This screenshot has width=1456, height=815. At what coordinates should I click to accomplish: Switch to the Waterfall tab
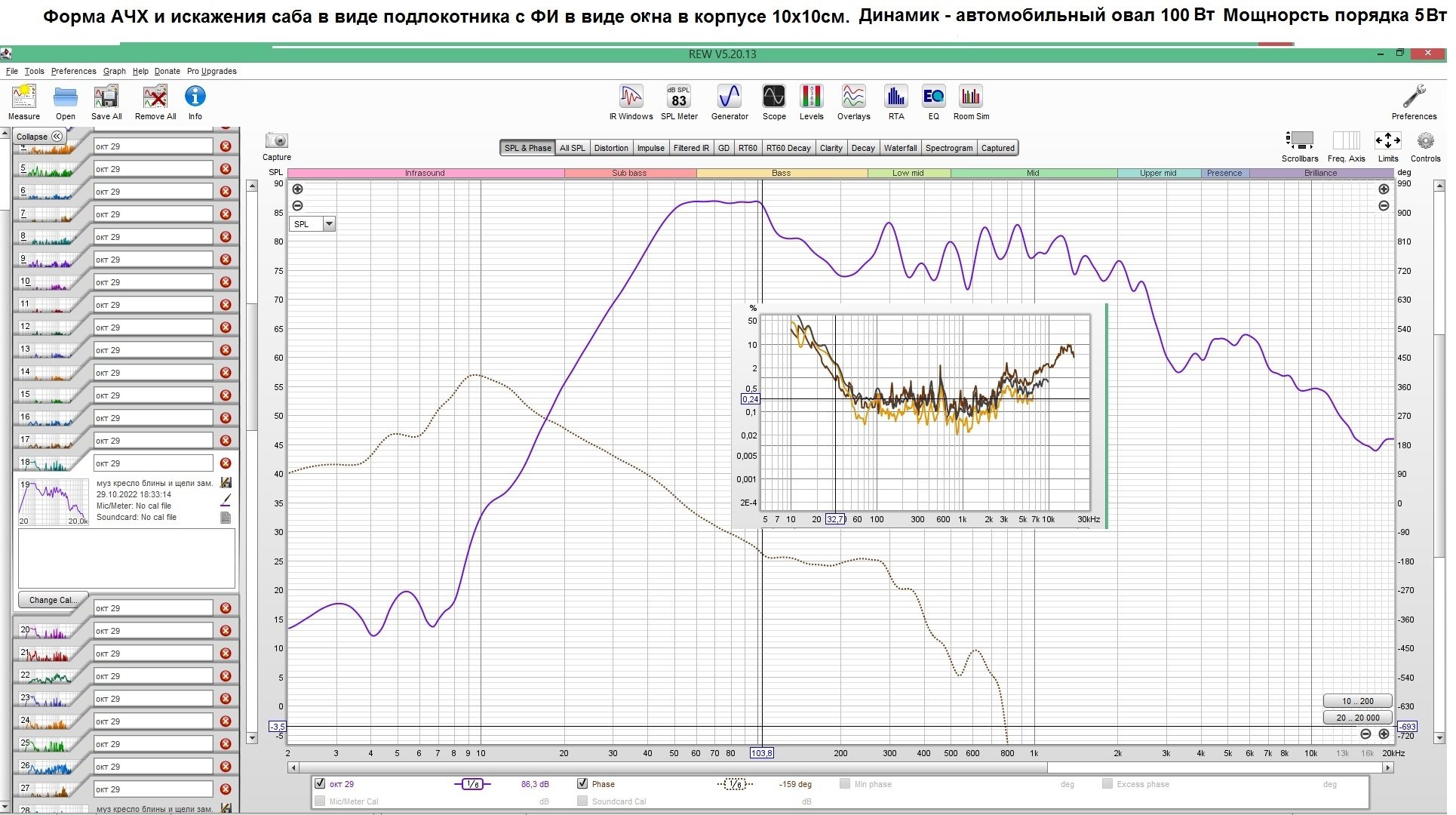(x=900, y=148)
